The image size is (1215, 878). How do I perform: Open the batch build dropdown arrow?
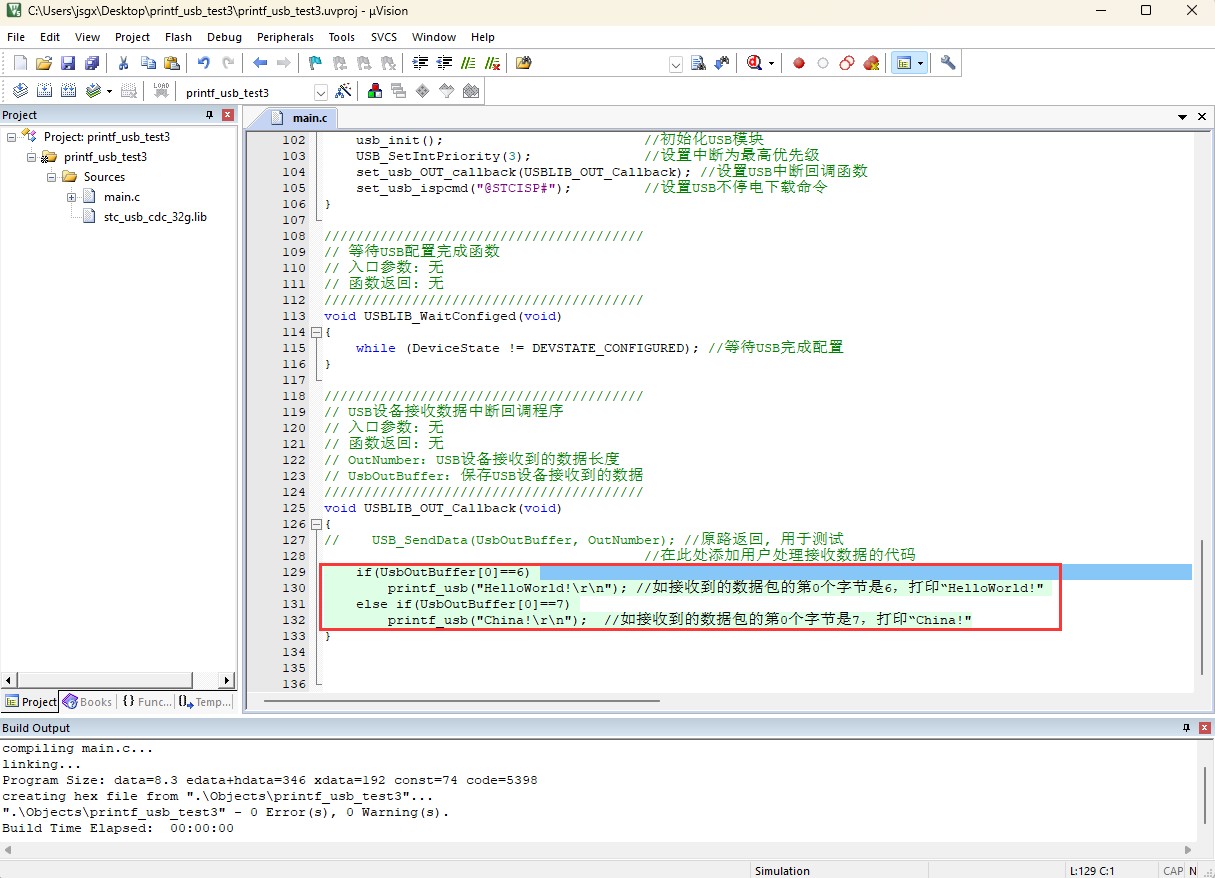pyautogui.click(x=109, y=91)
